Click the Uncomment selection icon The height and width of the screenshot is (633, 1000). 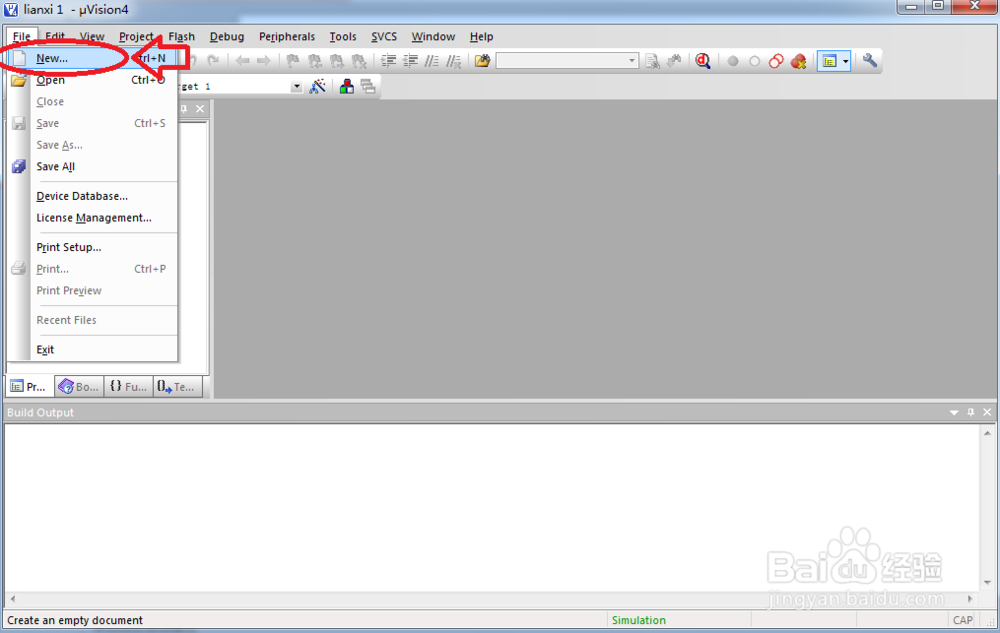[453, 61]
